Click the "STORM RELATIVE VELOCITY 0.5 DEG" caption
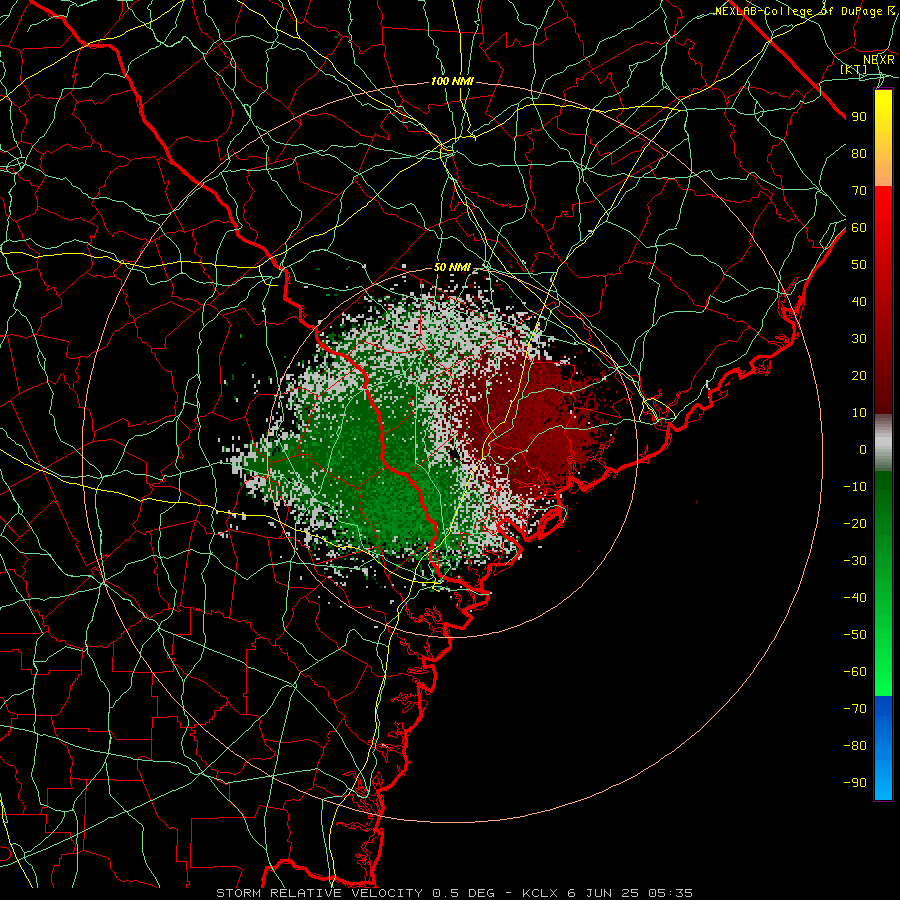The image size is (900, 900). 362,893
